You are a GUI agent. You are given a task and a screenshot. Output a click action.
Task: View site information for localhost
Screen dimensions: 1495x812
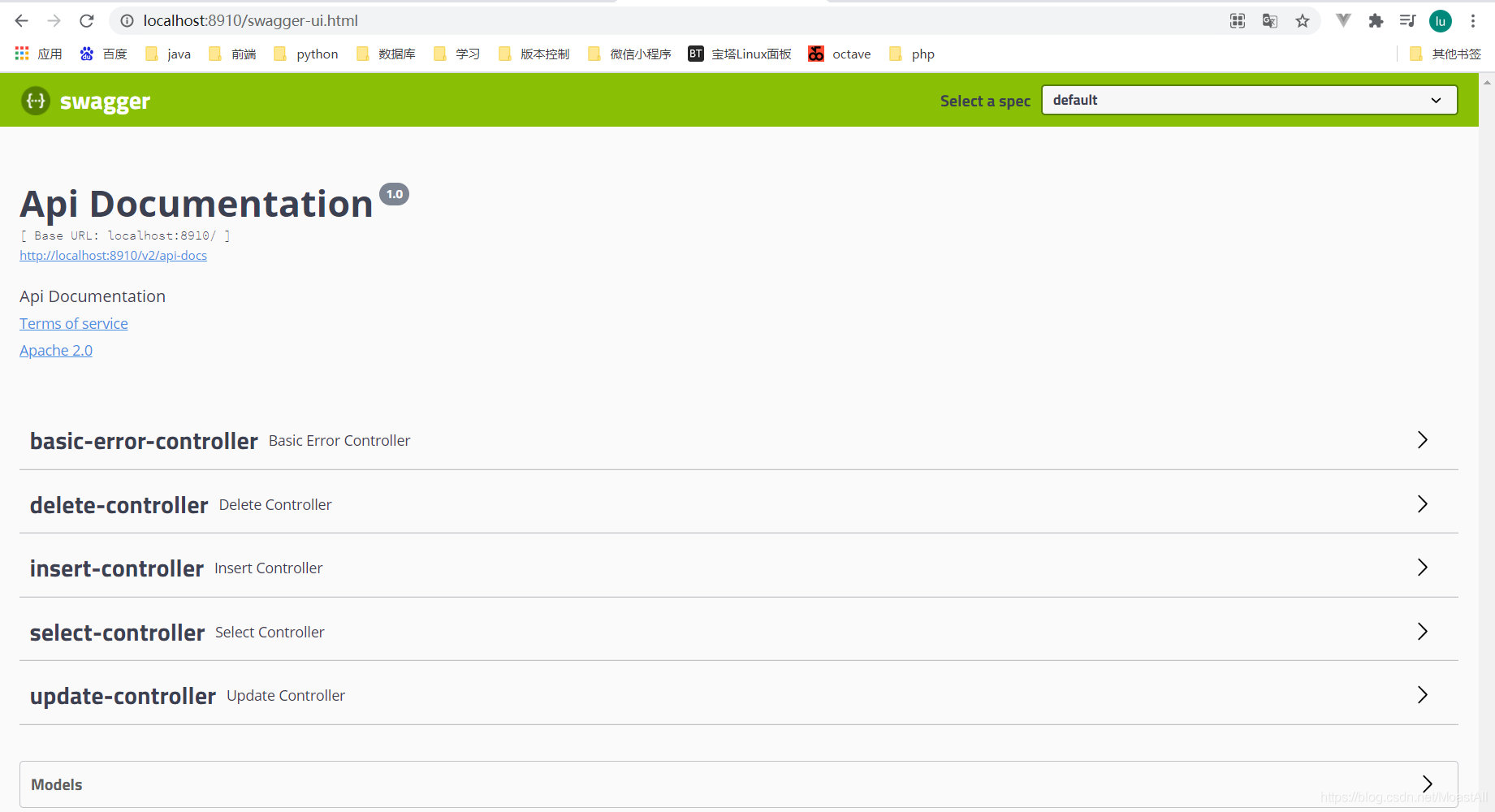pos(127,21)
